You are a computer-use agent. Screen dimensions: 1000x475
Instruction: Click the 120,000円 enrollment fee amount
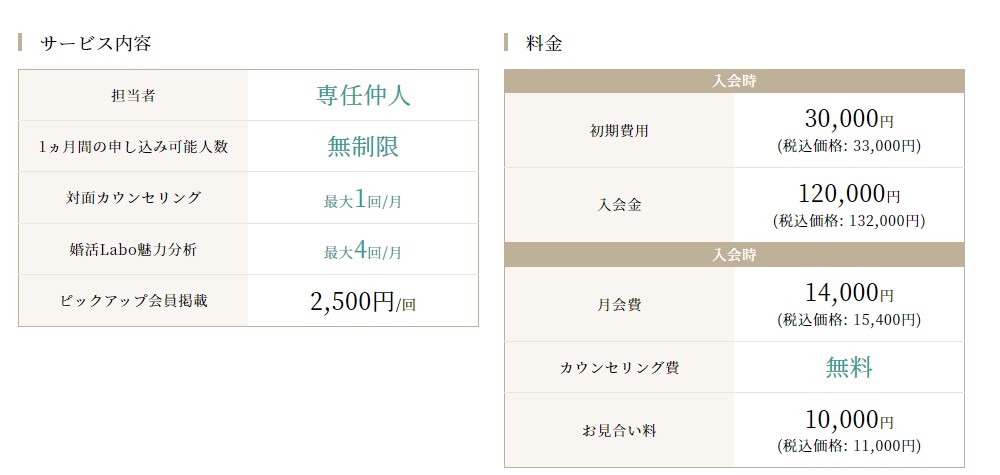pos(849,193)
